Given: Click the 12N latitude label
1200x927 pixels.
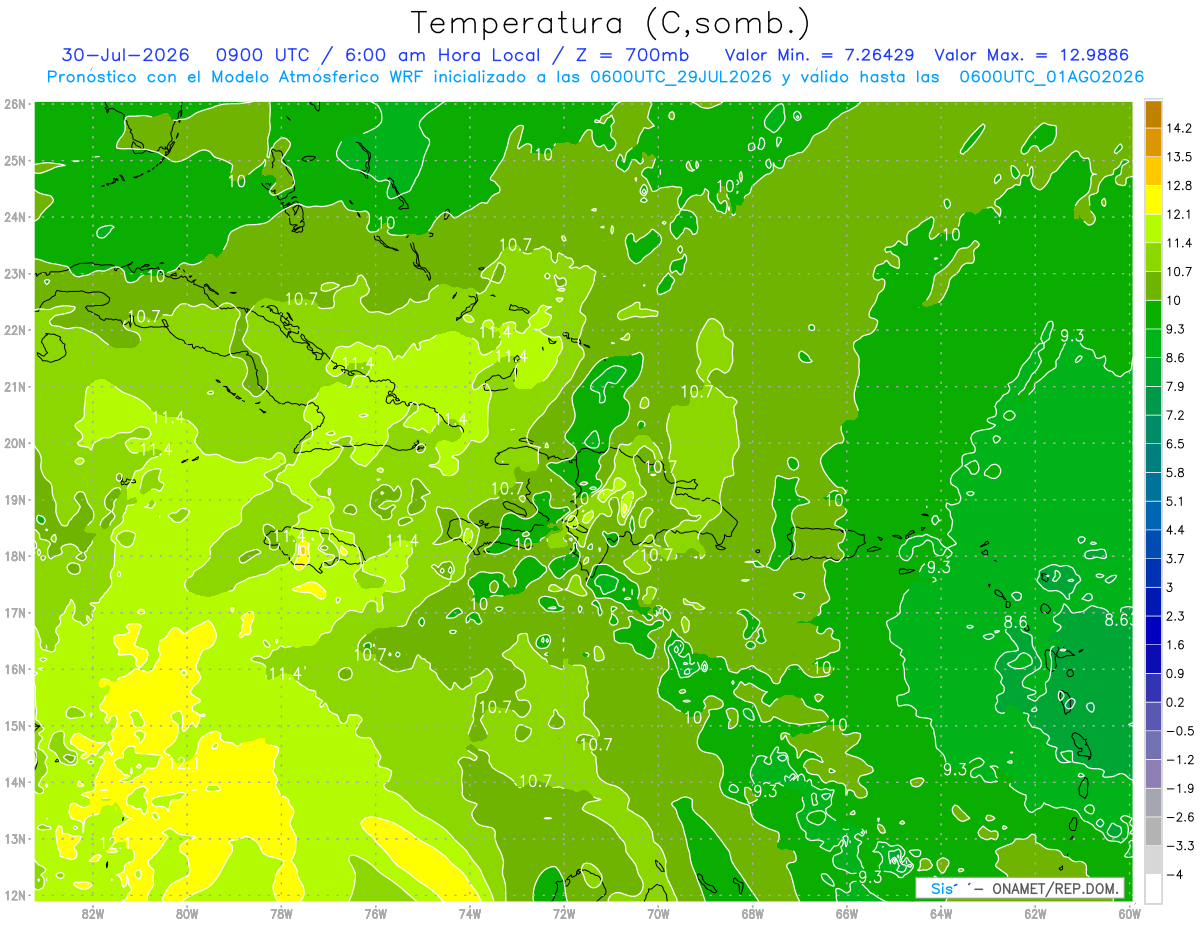Looking at the screenshot, I should point(15,895).
